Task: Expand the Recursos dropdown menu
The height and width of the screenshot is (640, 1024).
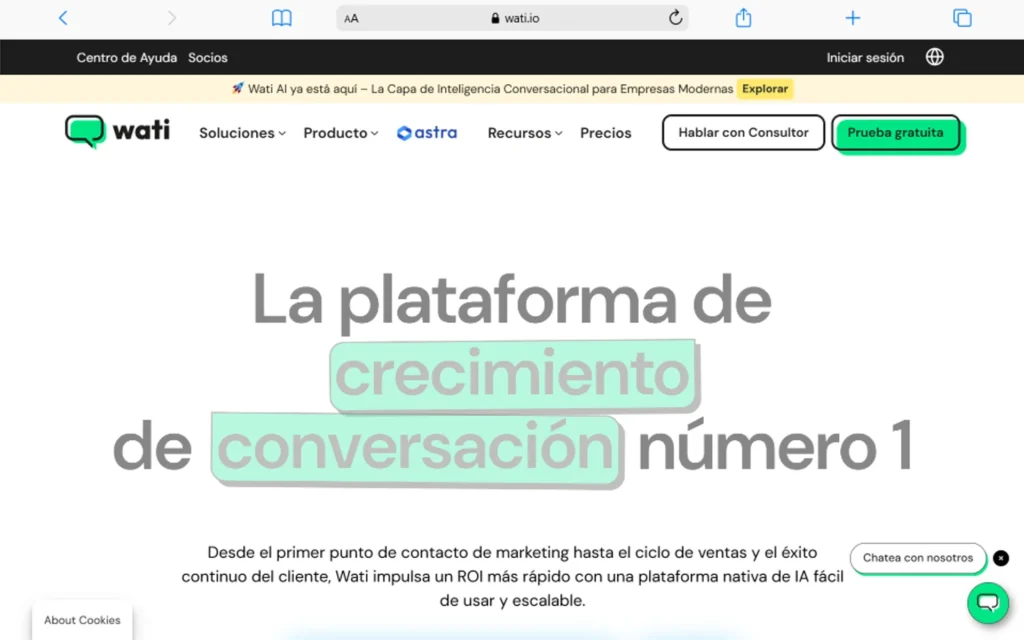Action: (525, 133)
